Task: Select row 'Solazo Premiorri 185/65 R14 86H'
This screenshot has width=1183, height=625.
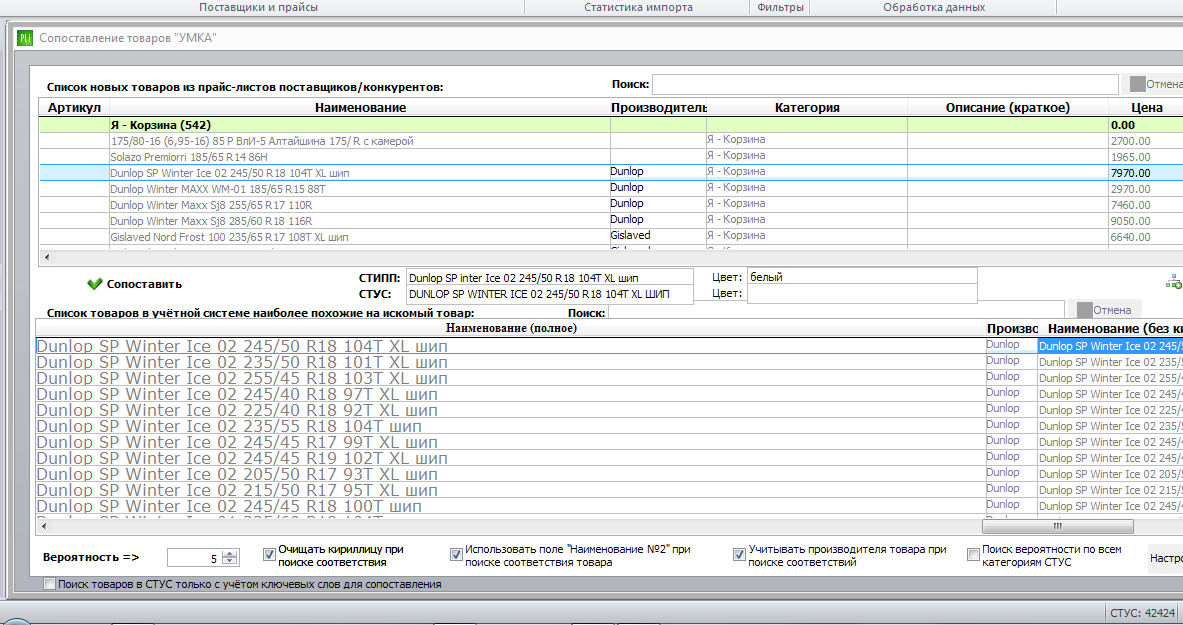Action: [x=611, y=156]
